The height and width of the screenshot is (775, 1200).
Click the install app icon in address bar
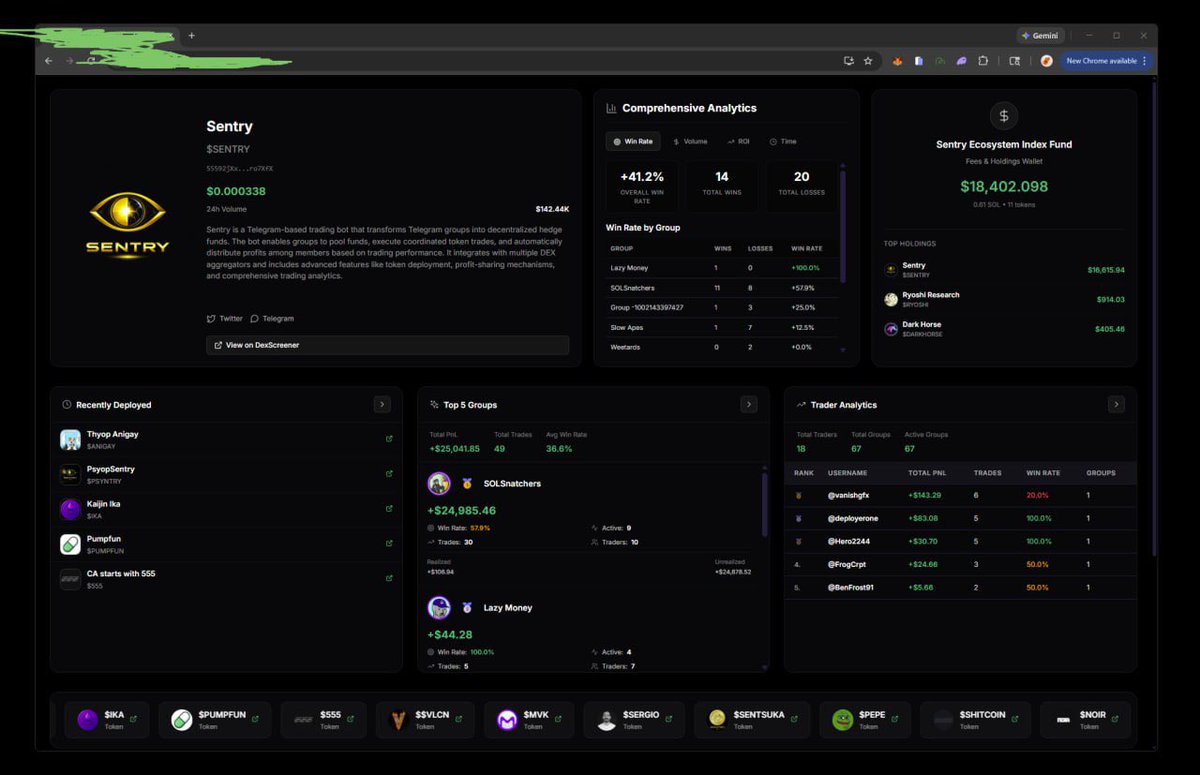[x=849, y=61]
